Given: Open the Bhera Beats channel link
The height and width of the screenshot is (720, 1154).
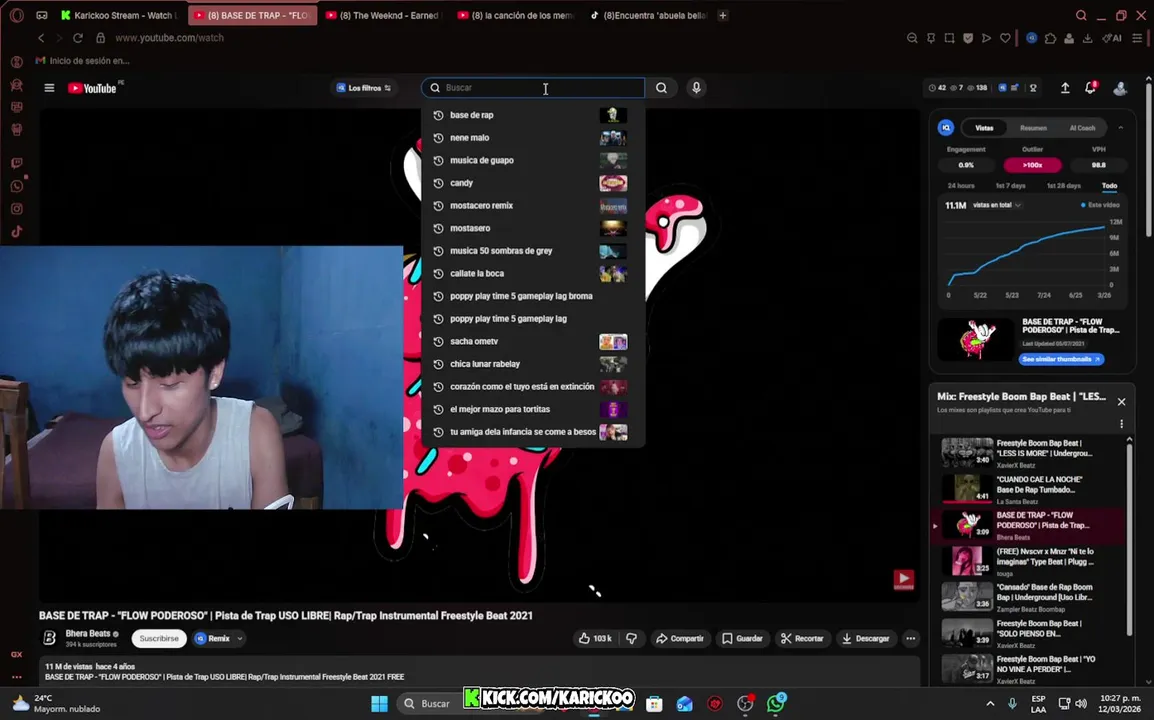Looking at the screenshot, I should click(x=88, y=633).
